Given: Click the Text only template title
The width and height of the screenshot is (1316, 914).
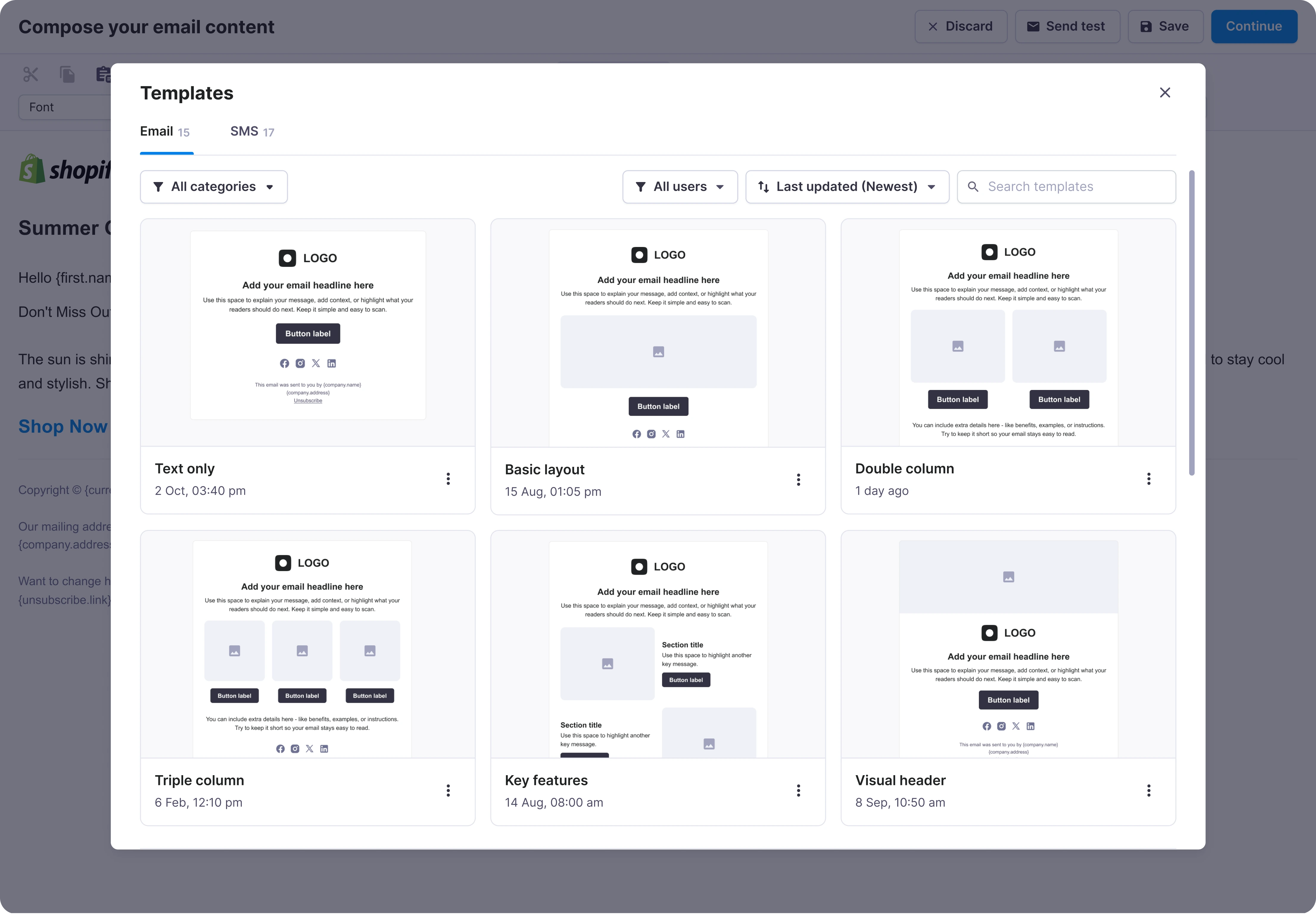Looking at the screenshot, I should point(185,468).
